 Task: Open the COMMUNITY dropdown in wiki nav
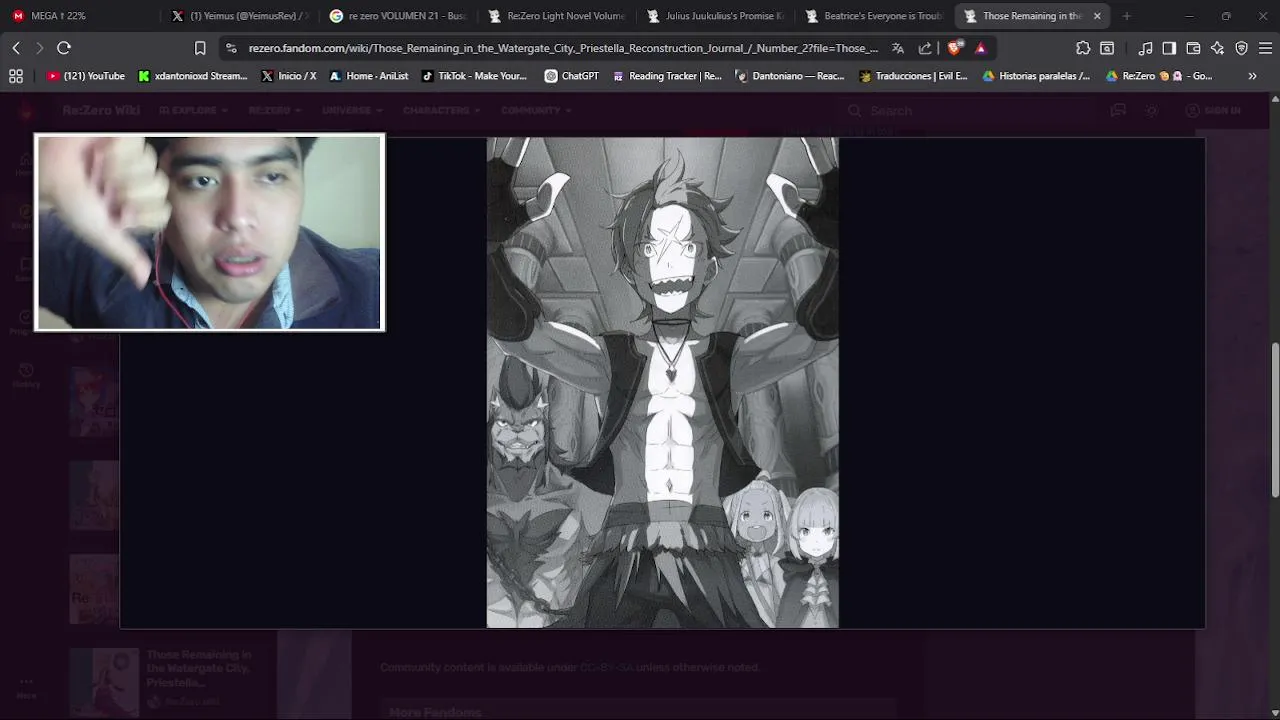(535, 110)
